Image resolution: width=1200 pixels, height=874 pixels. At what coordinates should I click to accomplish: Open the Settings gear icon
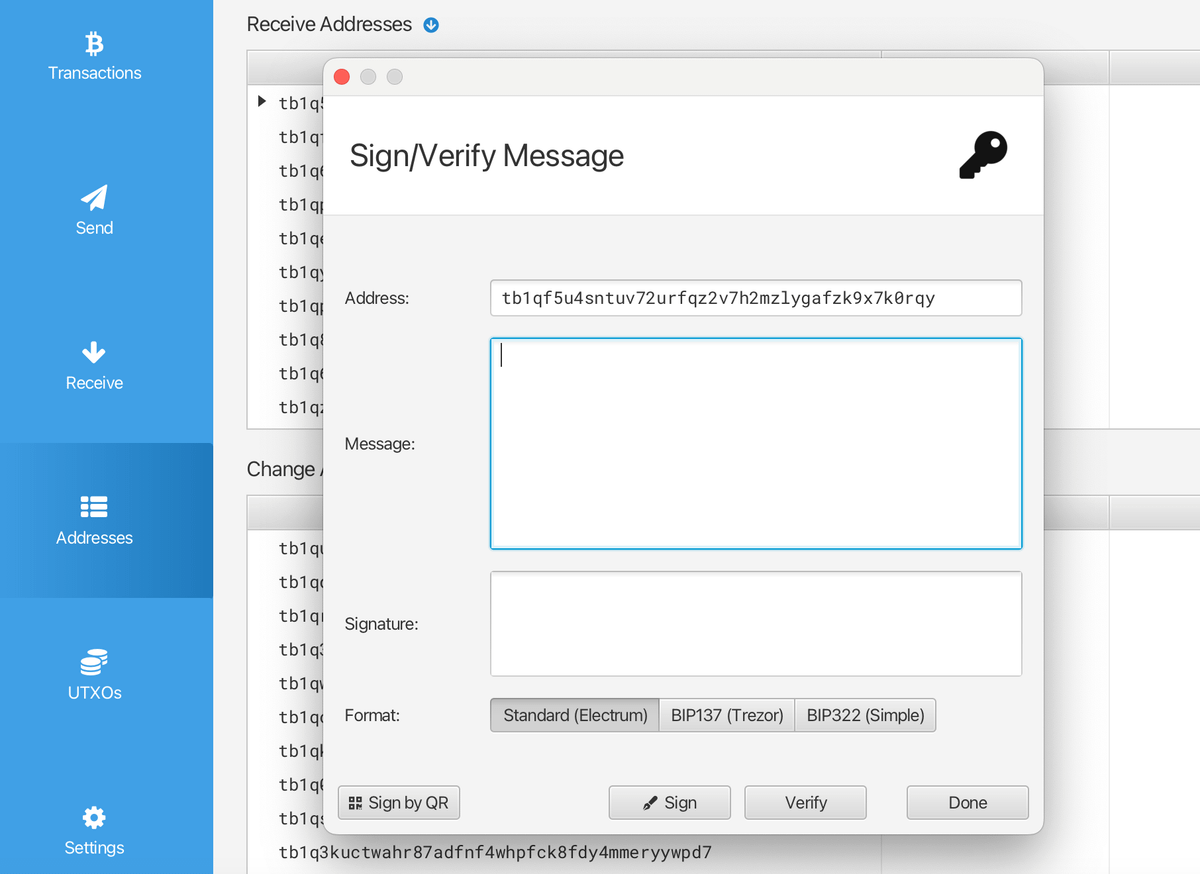[94, 817]
